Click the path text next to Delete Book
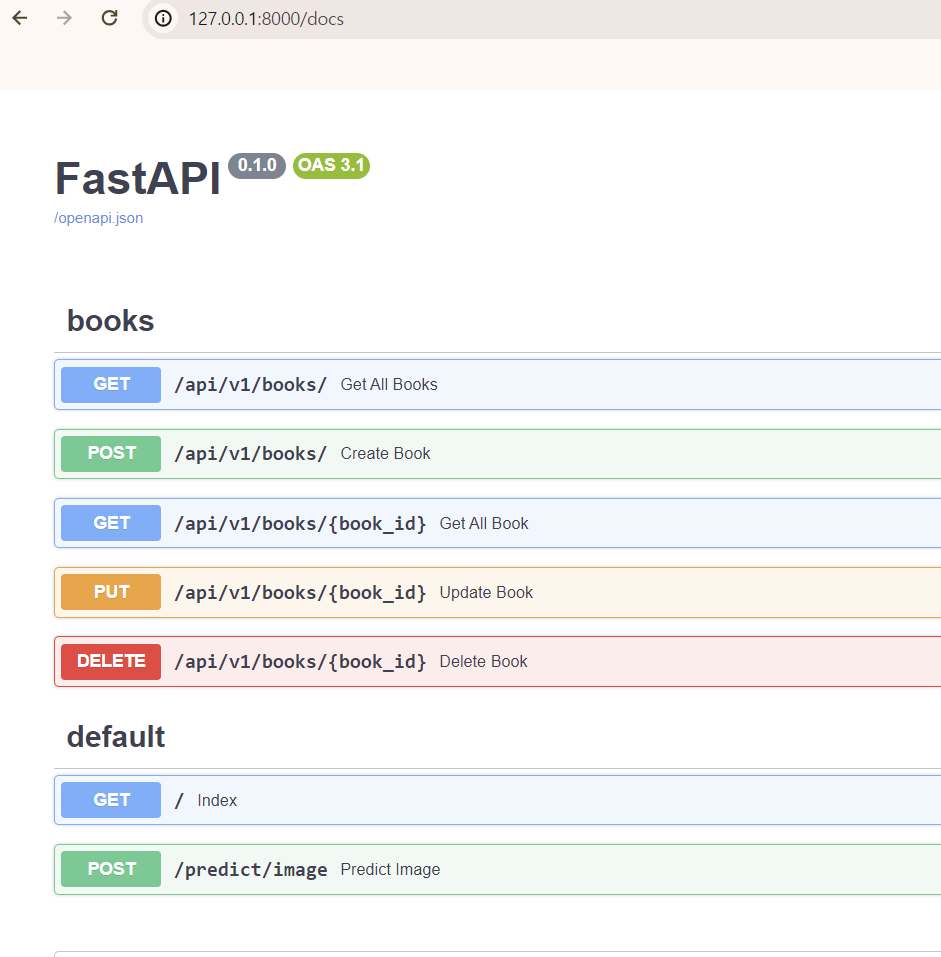 (300, 662)
